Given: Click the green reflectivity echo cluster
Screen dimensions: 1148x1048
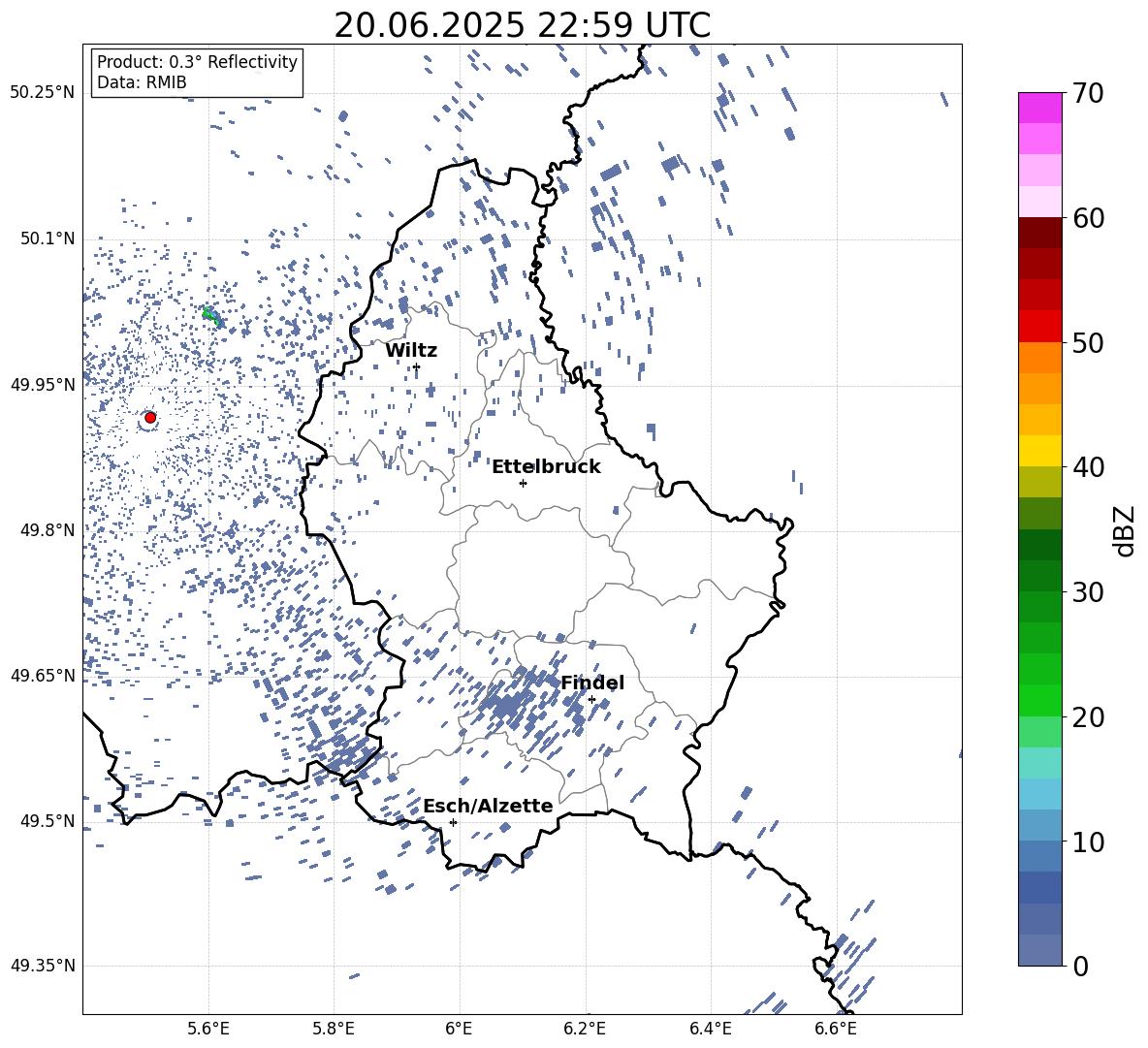Looking at the screenshot, I should coord(210,316).
